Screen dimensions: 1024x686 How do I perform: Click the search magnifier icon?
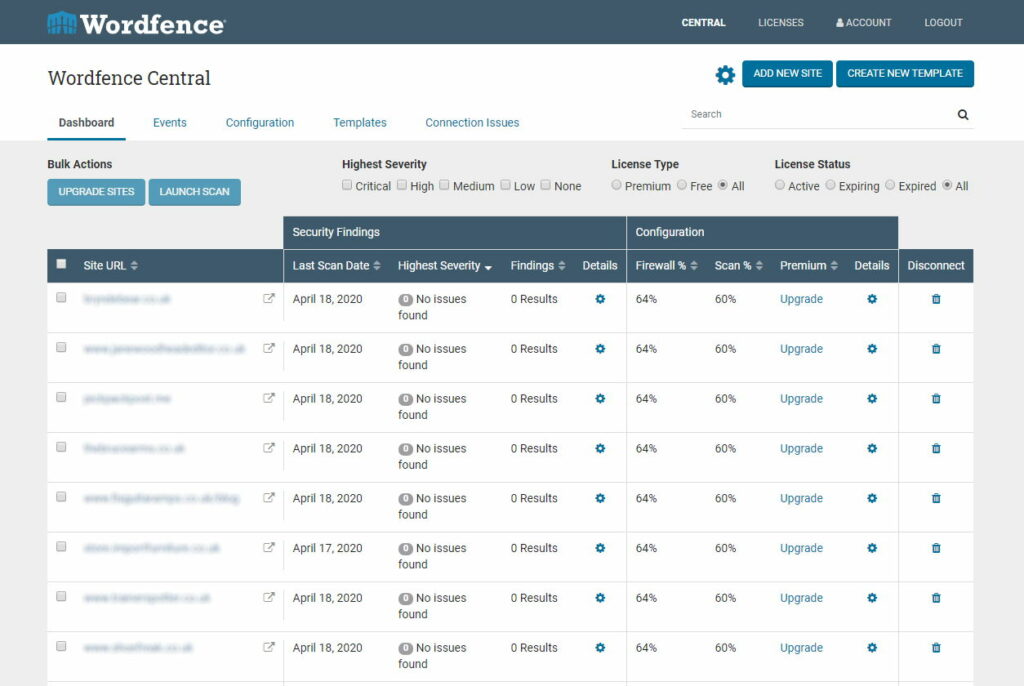coord(963,114)
